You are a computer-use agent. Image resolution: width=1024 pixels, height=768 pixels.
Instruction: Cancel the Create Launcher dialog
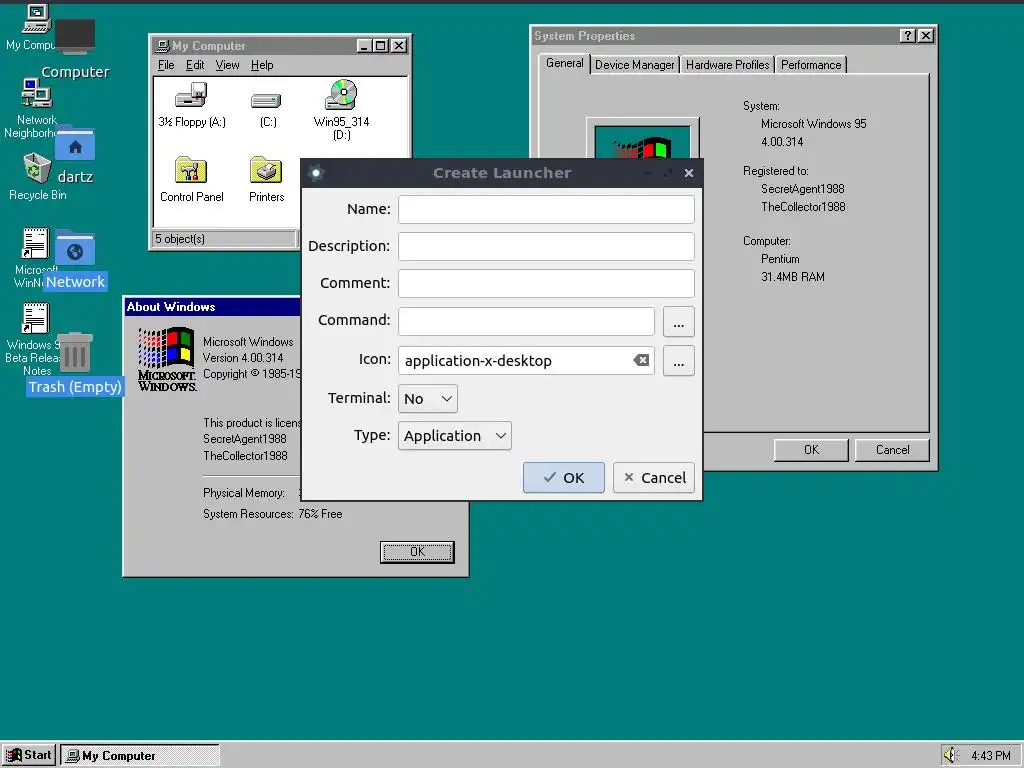(654, 477)
